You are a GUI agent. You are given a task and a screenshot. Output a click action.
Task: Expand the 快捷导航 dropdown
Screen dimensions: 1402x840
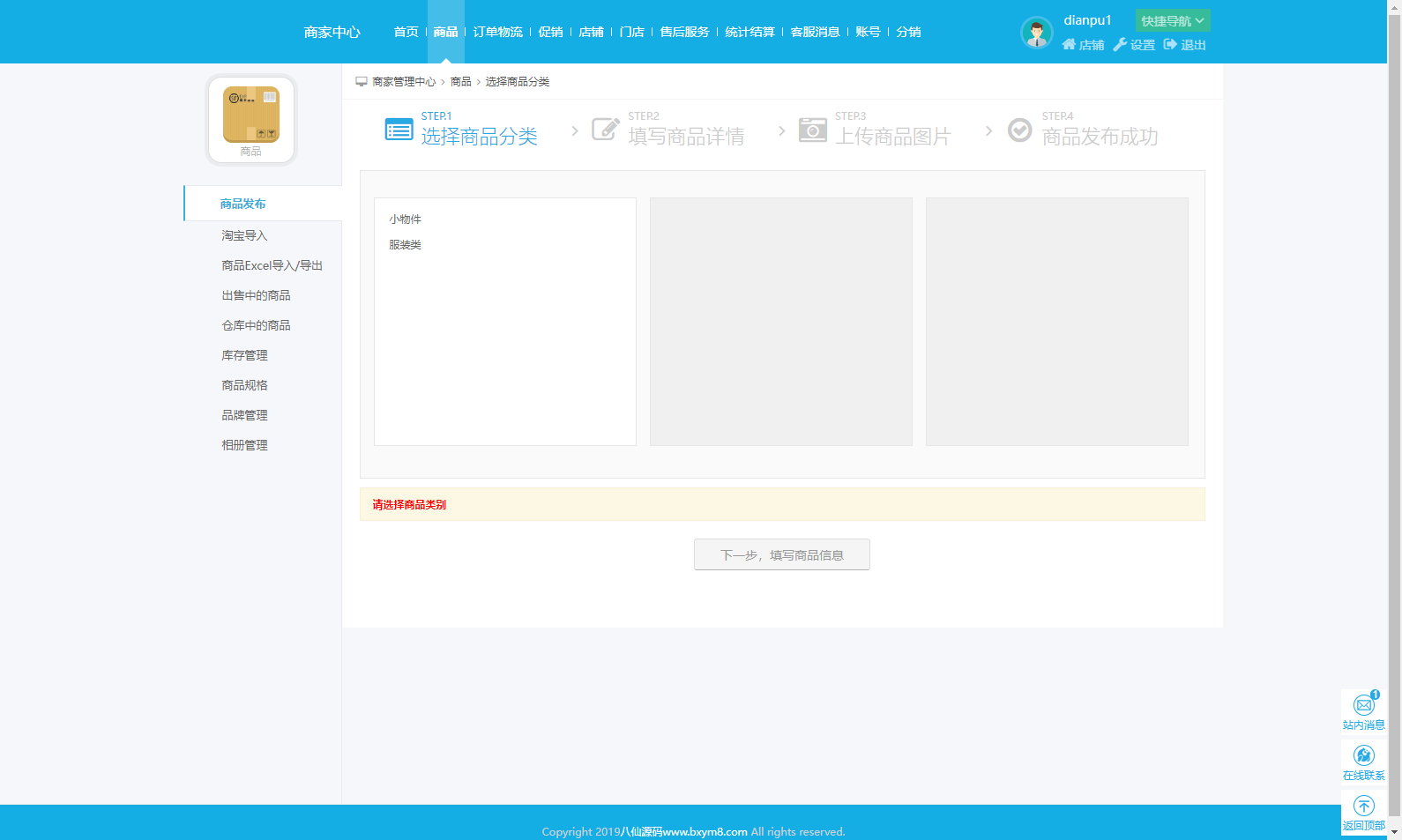coord(1173,20)
